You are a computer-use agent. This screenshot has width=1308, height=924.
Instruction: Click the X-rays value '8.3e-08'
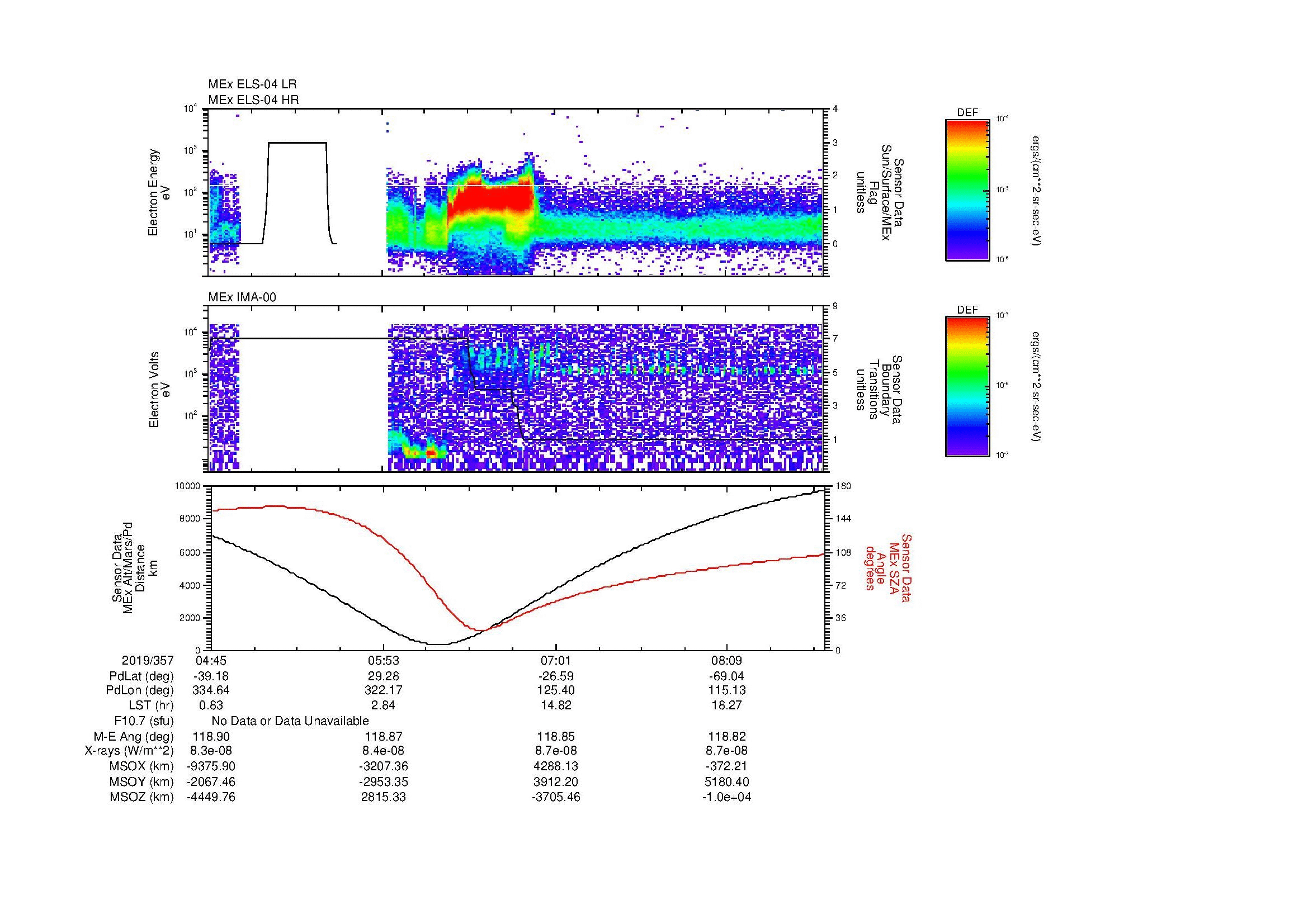(211, 751)
